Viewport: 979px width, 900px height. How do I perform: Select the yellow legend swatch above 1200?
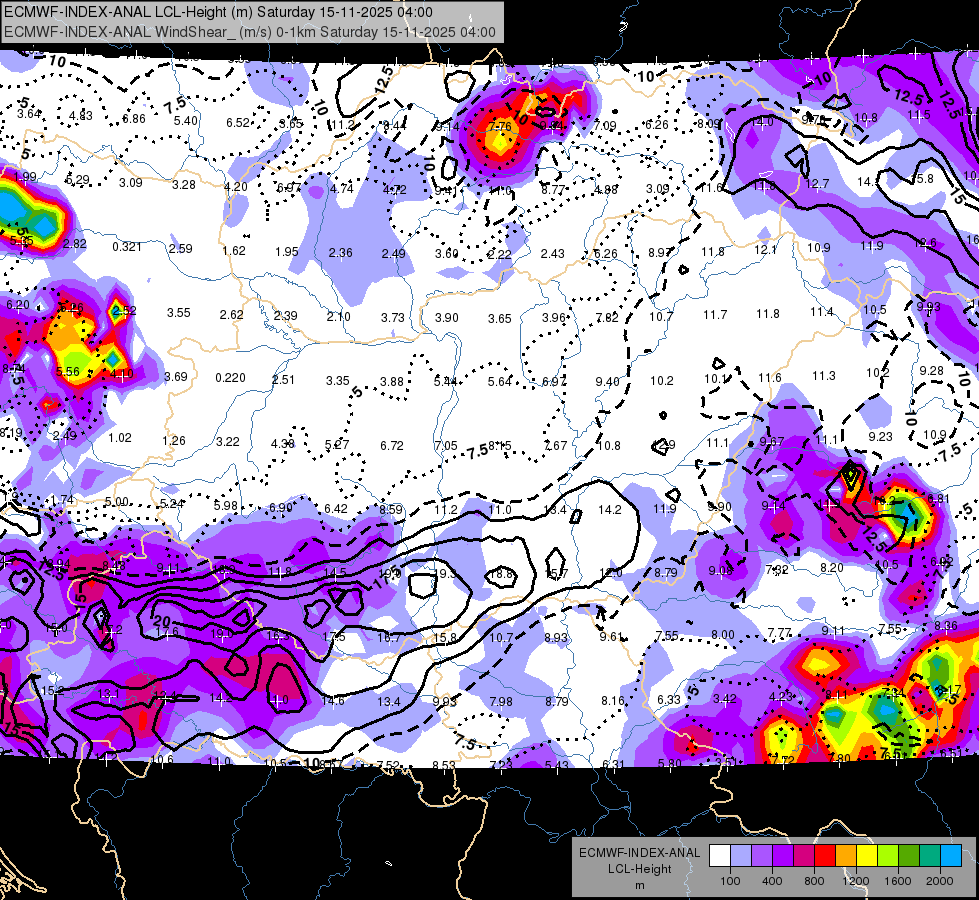click(x=867, y=856)
